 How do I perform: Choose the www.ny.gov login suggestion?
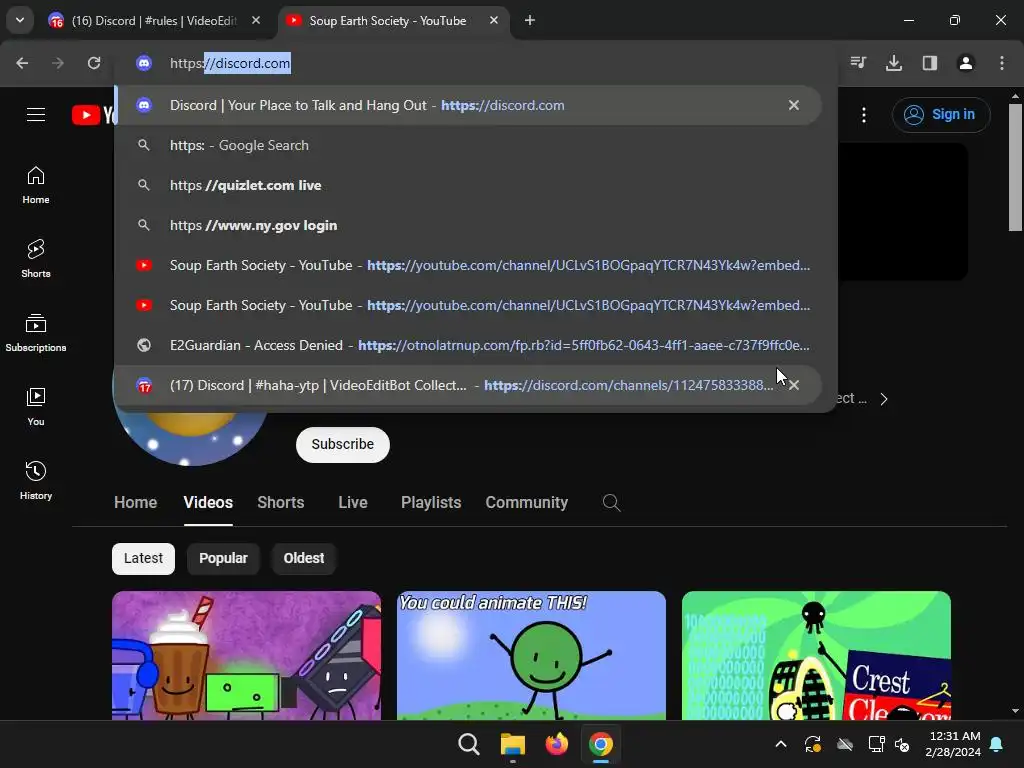click(468, 225)
